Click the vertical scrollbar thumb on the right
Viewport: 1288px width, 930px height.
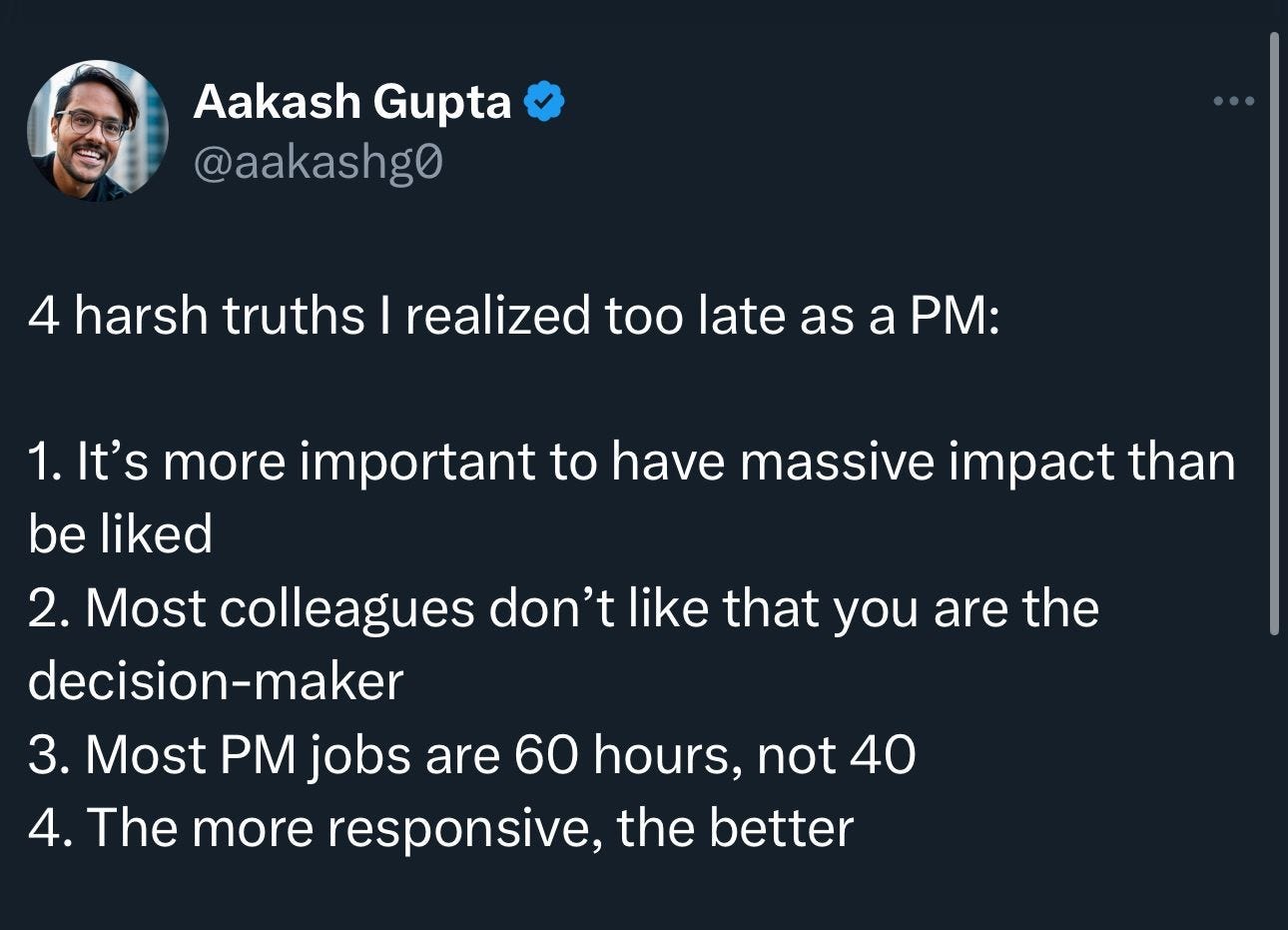(x=1273, y=334)
